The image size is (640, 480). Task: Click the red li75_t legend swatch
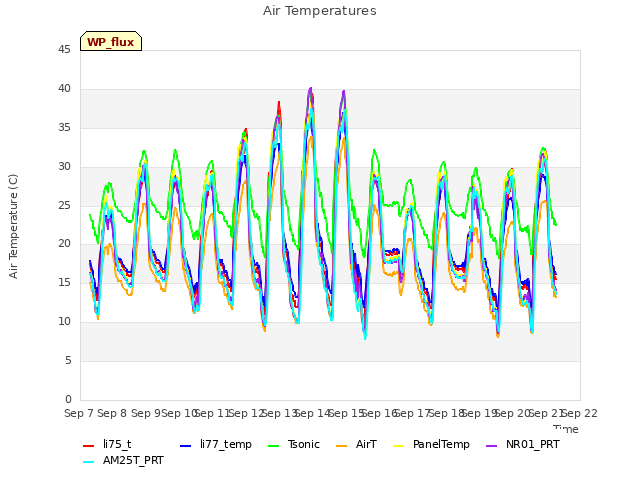coord(89,446)
